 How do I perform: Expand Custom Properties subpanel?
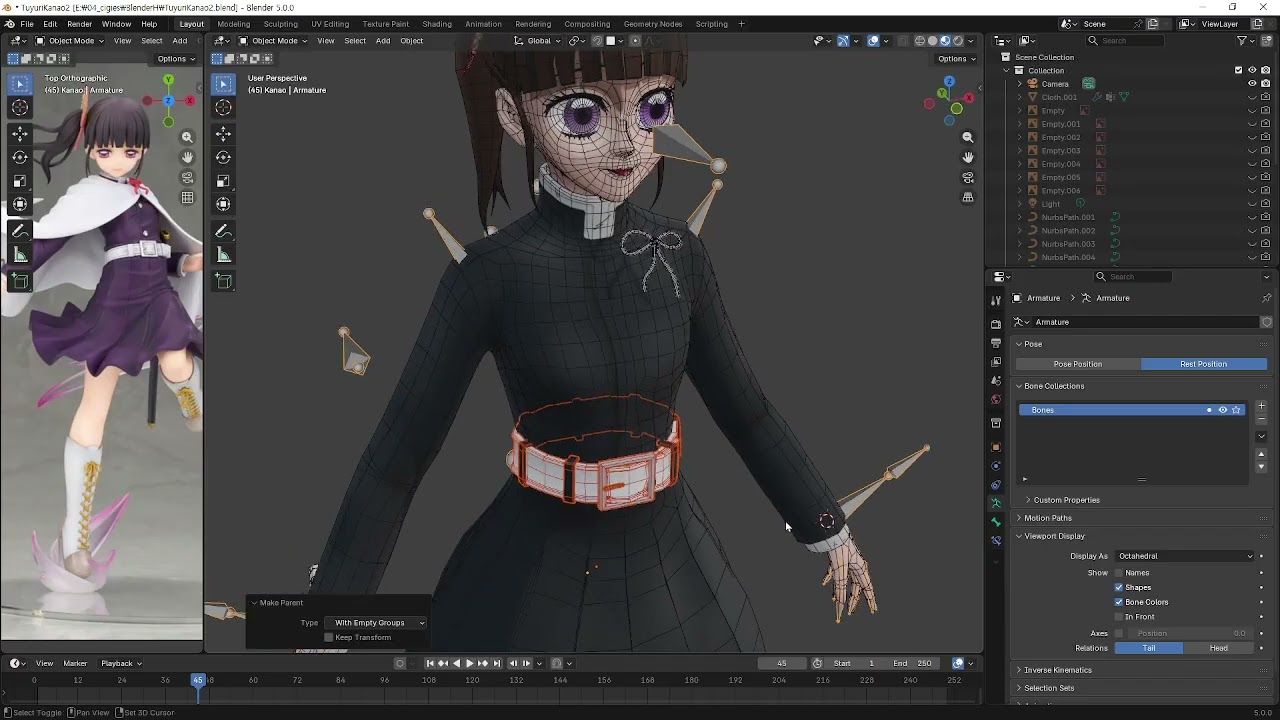(1066, 500)
